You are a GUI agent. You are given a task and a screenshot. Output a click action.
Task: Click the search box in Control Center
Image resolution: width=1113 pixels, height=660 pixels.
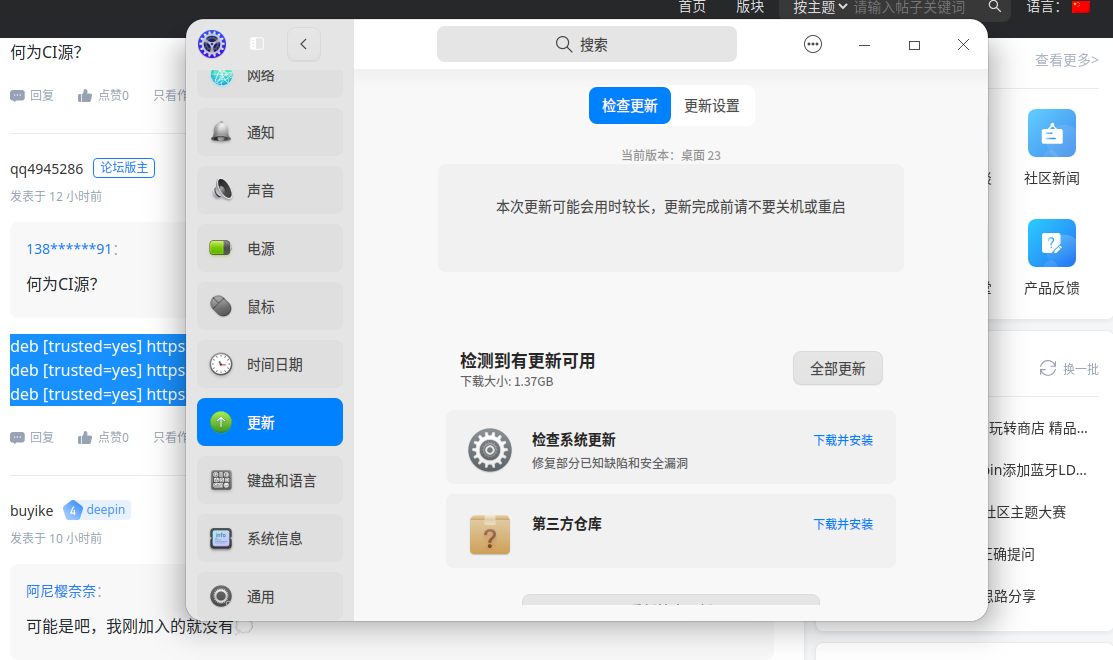(x=586, y=45)
